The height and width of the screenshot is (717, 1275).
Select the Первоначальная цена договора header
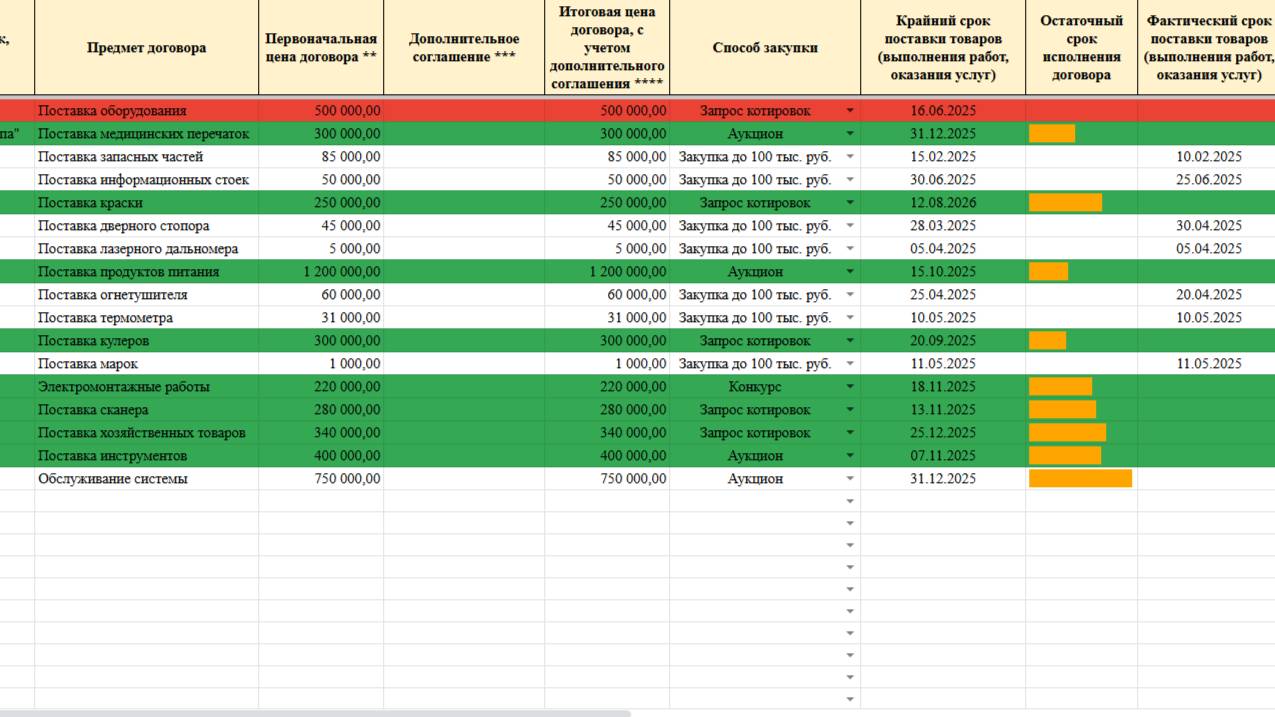coord(321,48)
